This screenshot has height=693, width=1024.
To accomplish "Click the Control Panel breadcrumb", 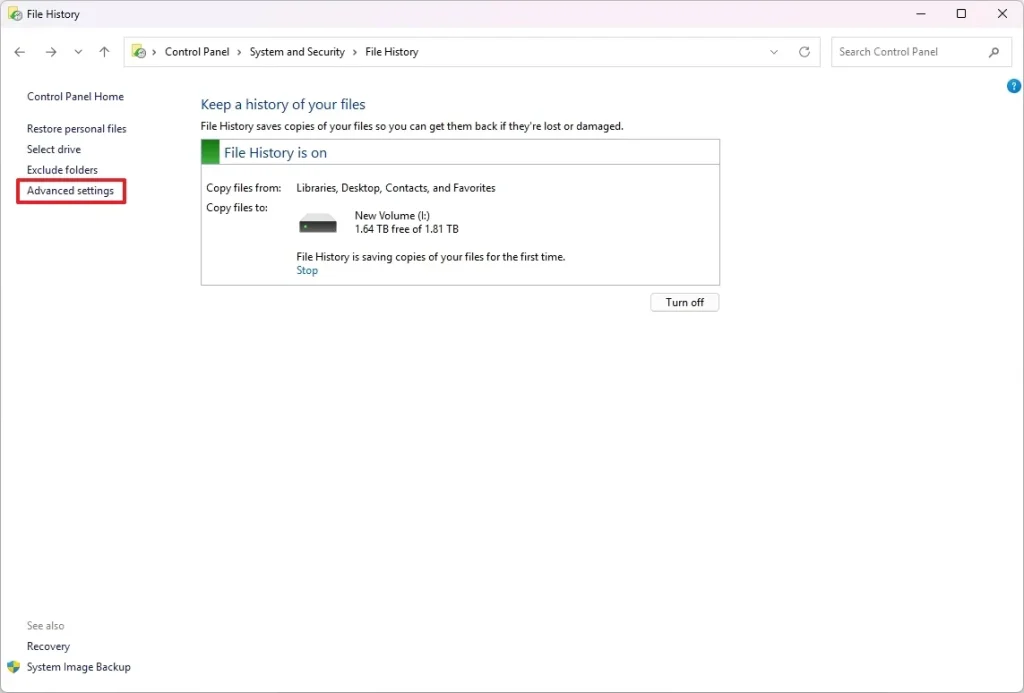I will pyautogui.click(x=196, y=52).
